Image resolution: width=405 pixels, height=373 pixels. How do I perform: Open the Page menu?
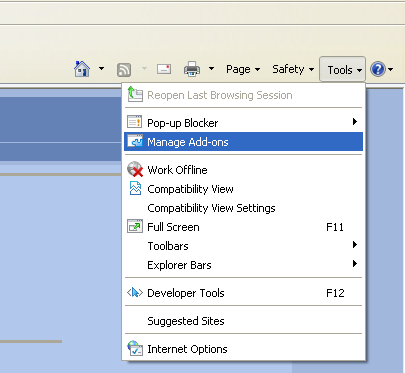pyautogui.click(x=243, y=69)
